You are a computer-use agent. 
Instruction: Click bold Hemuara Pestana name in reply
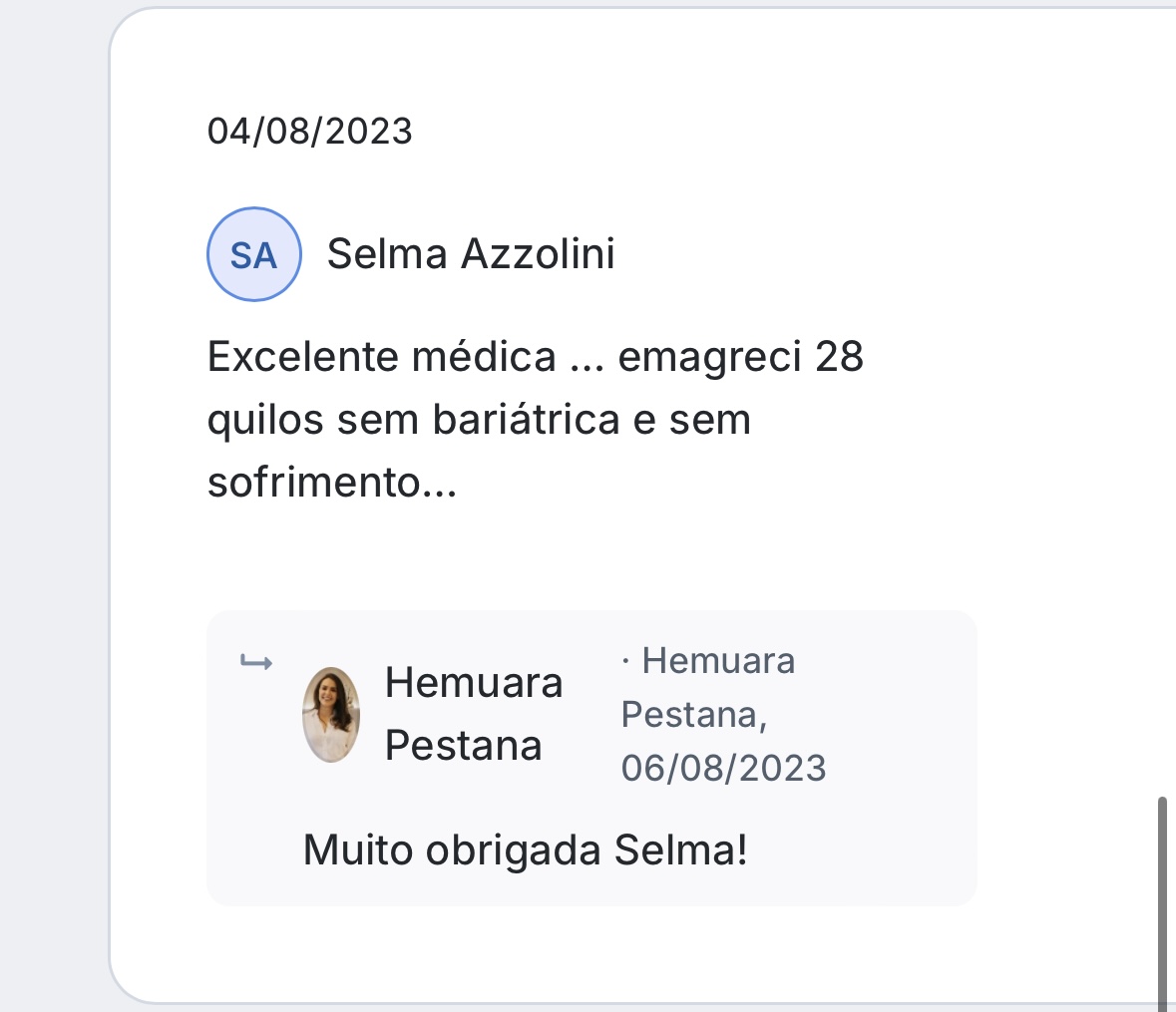coord(473,714)
